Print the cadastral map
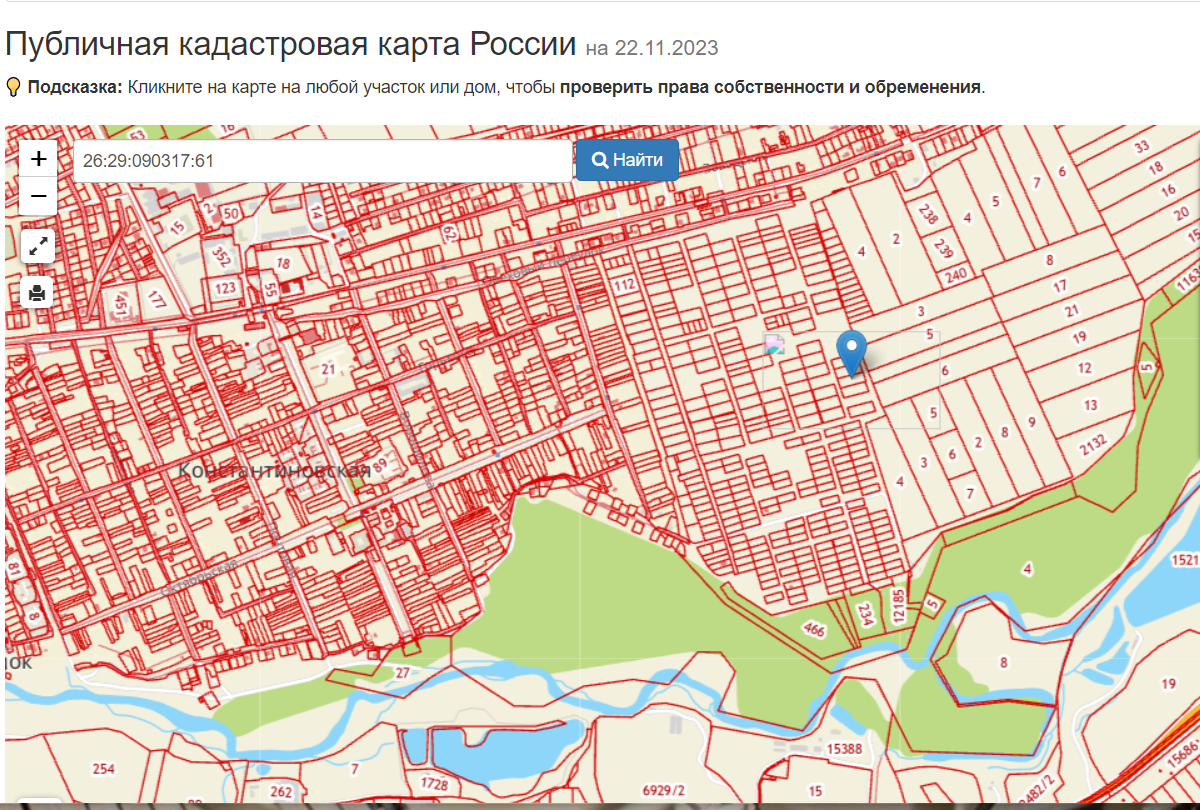The image size is (1200, 810). [x=38, y=293]
